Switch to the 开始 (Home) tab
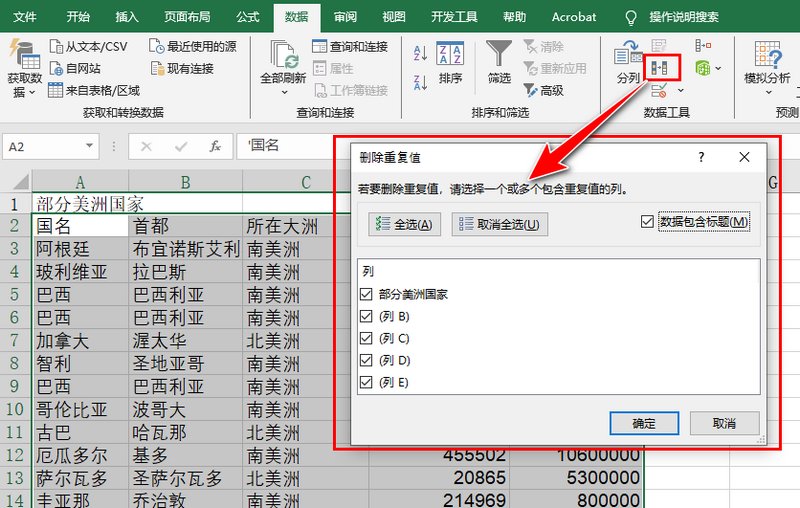Screen dimensions: 800x508 coord(78,17)
